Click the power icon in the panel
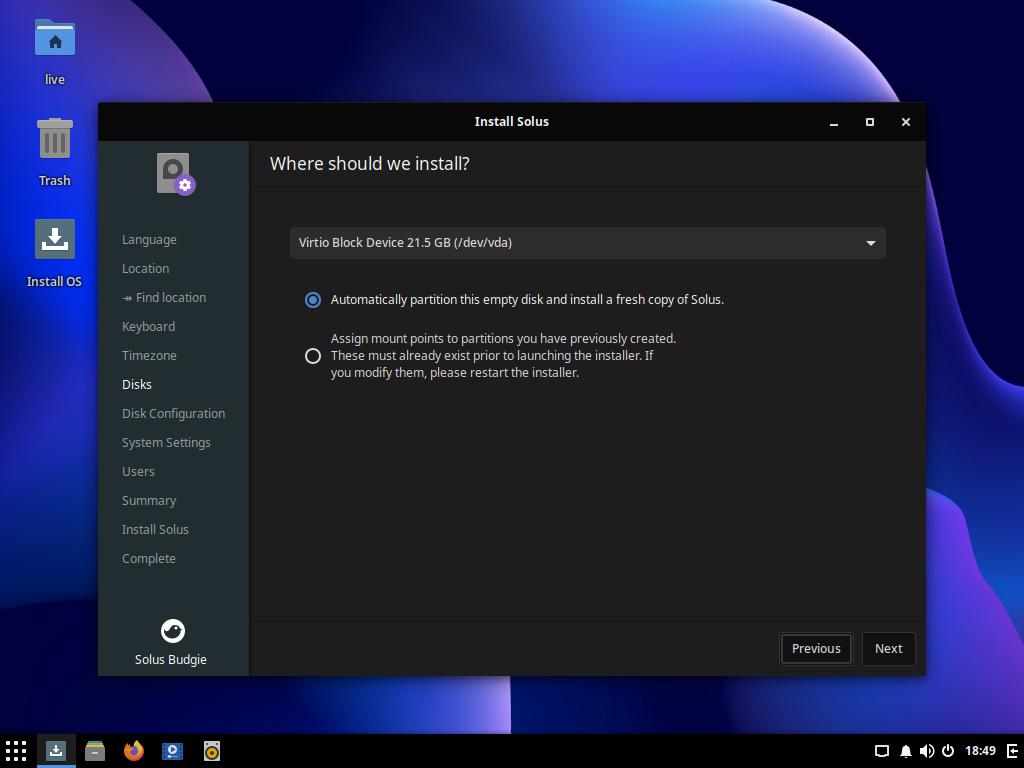 [948, 751]
